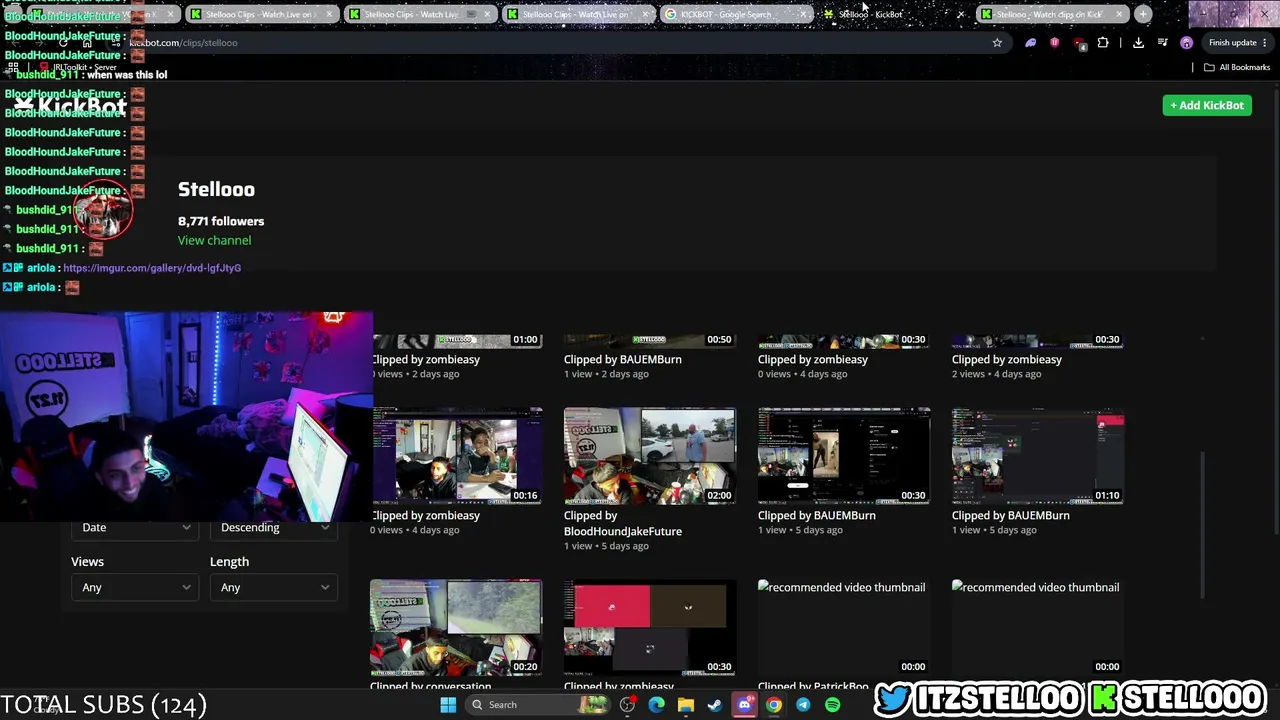This screenshot has height=720, width=1280.
Task: Click the browser Home button
Action: (x=87, y=43)
